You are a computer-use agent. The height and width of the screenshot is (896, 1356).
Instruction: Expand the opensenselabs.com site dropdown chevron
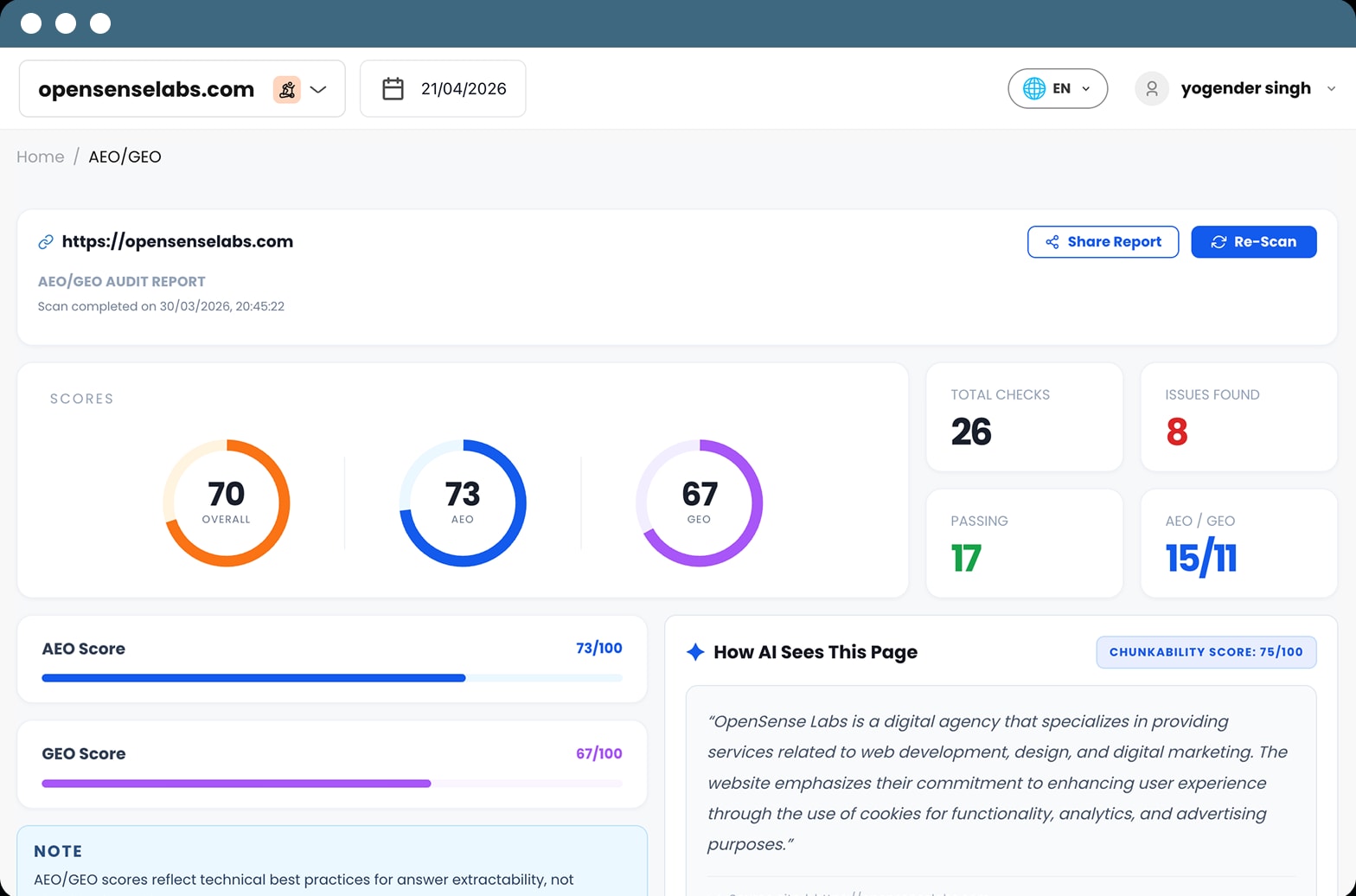coord(318,89)
